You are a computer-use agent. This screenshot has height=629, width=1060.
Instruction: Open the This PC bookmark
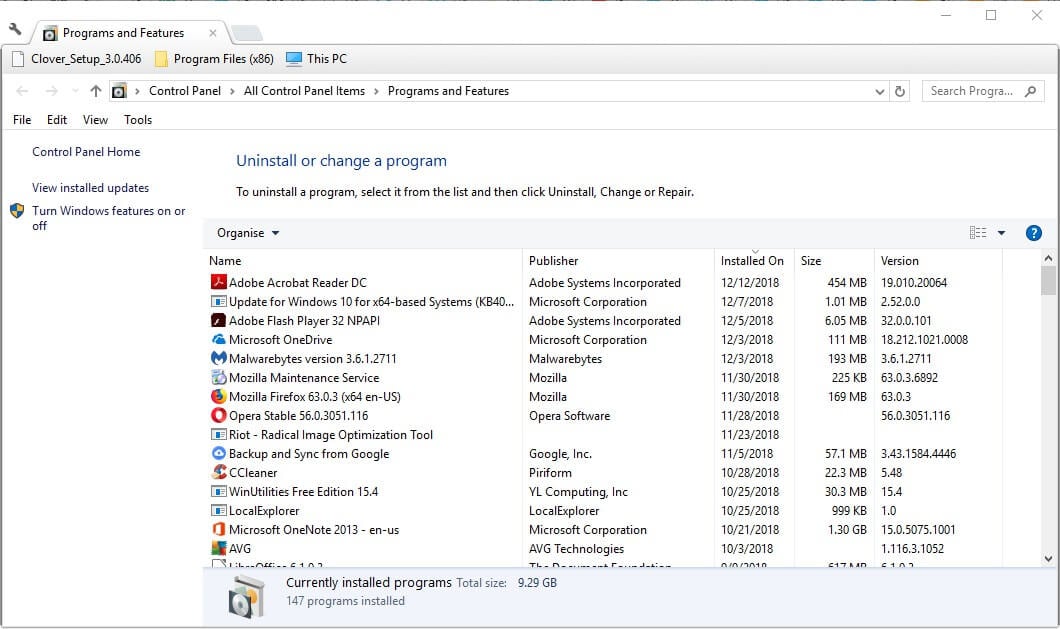tap(316, 59)
